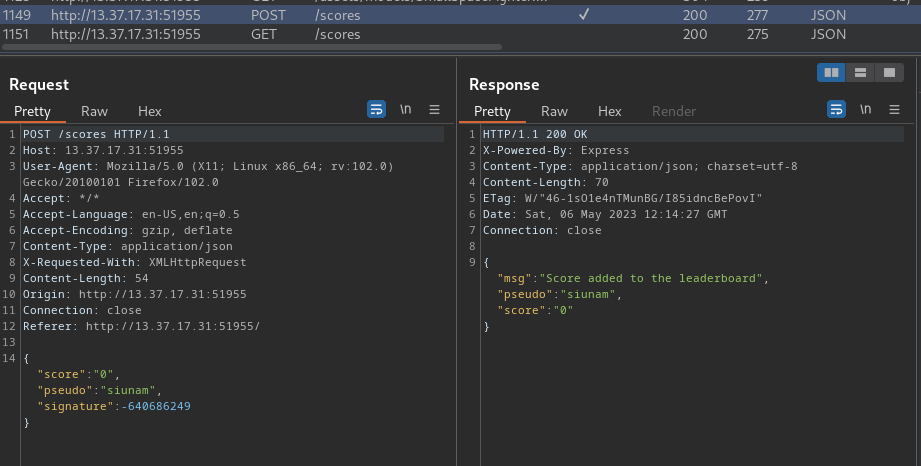Switch Response panel to Raw tab

554,111
